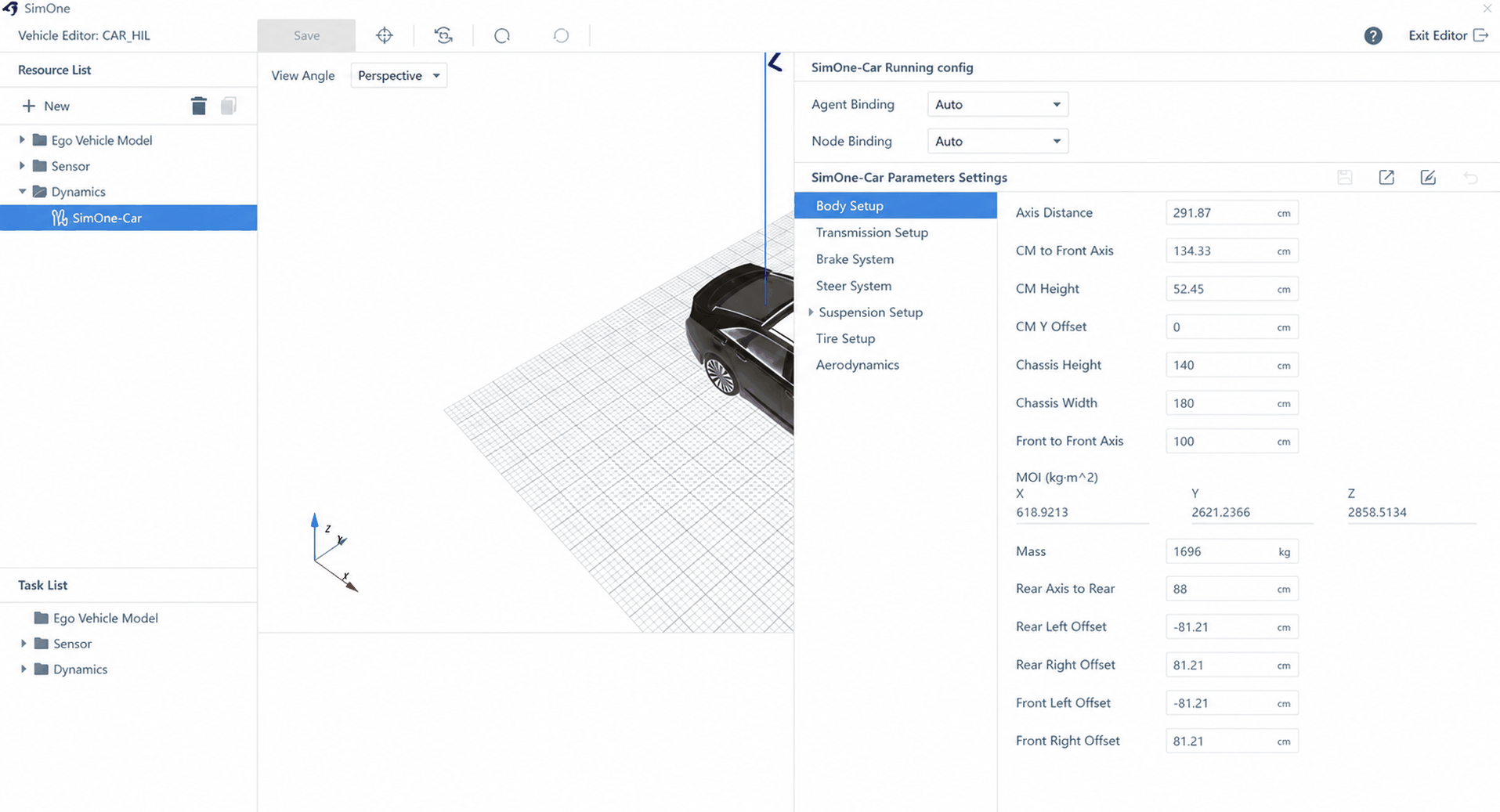Image resolution: width=1500 pixels, height=812 pixels.
Task: Click the dark circular arrow toolbar icon
Action: [502, 35]
